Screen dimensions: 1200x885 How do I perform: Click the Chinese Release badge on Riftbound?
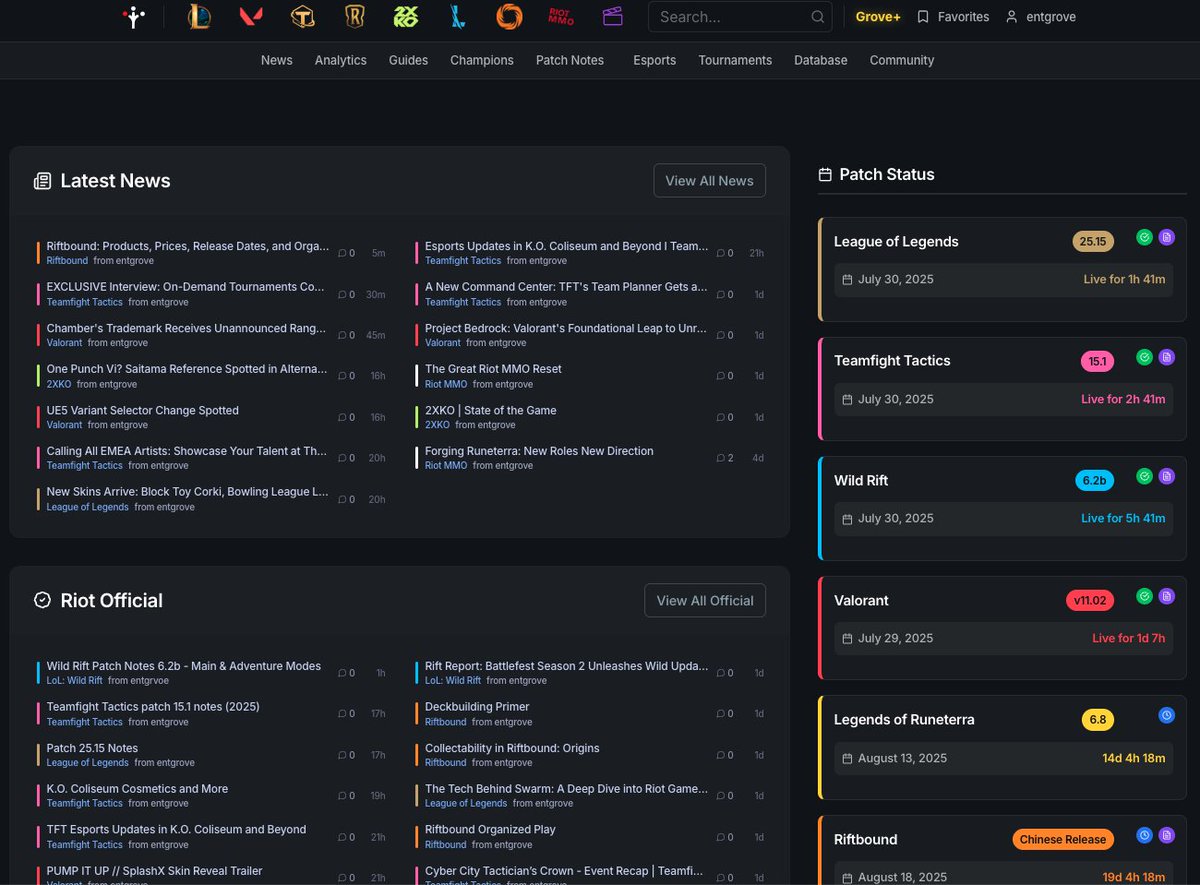[1063, 839]
